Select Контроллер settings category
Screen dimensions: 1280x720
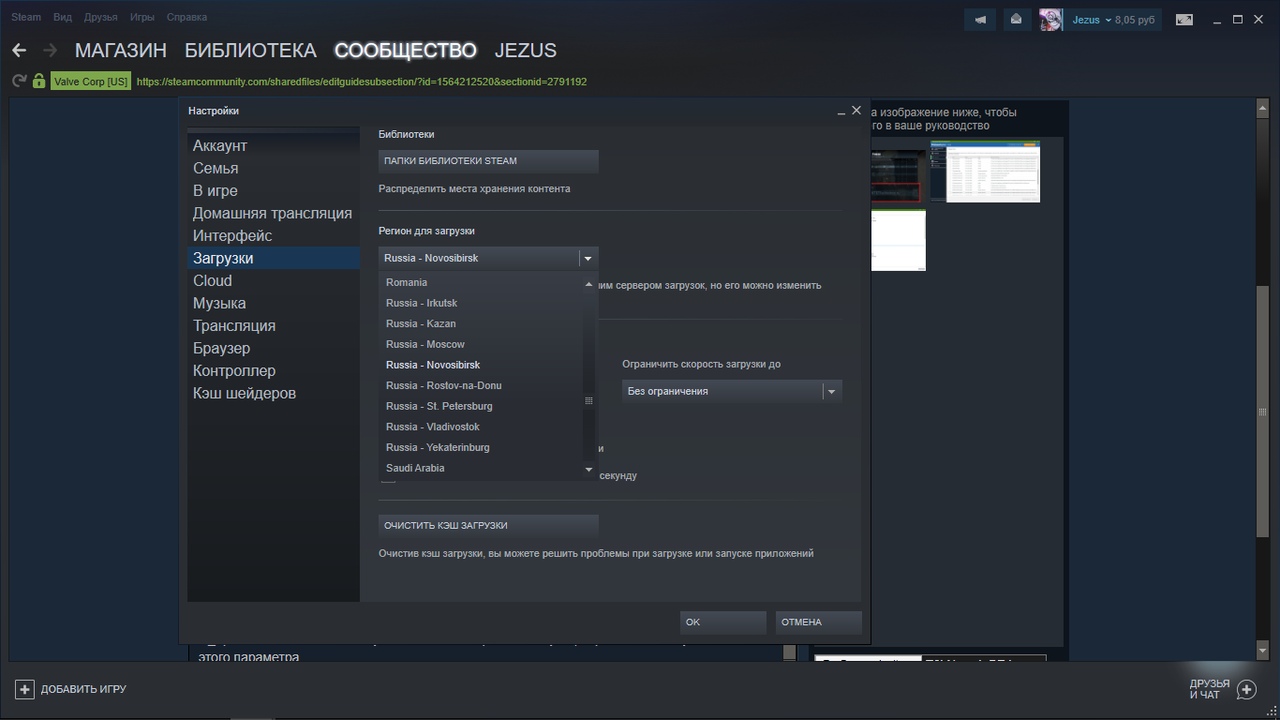pyautogui.click(x=273, y=371)
